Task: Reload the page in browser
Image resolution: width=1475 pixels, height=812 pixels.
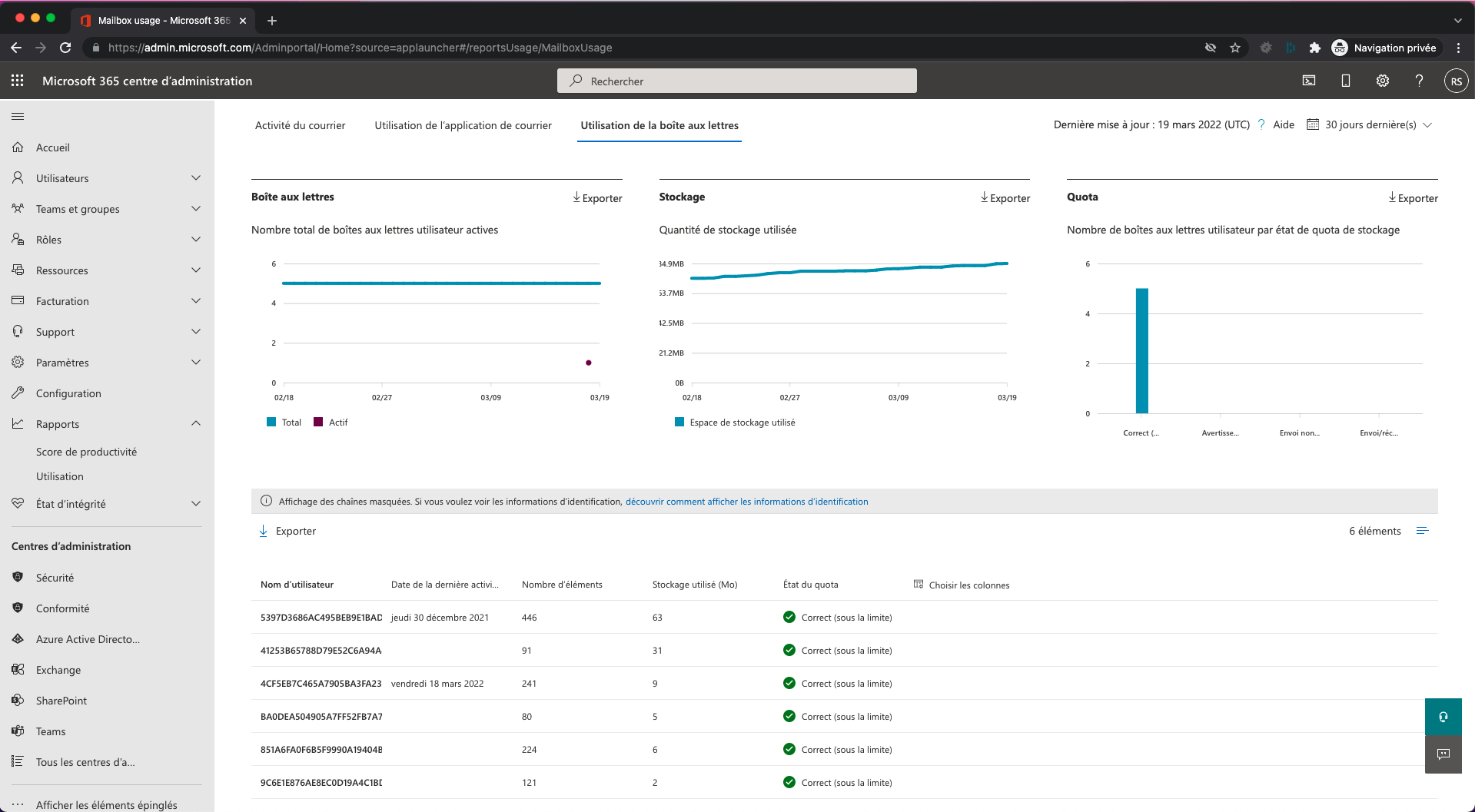Action: click(x=65, y=48)
